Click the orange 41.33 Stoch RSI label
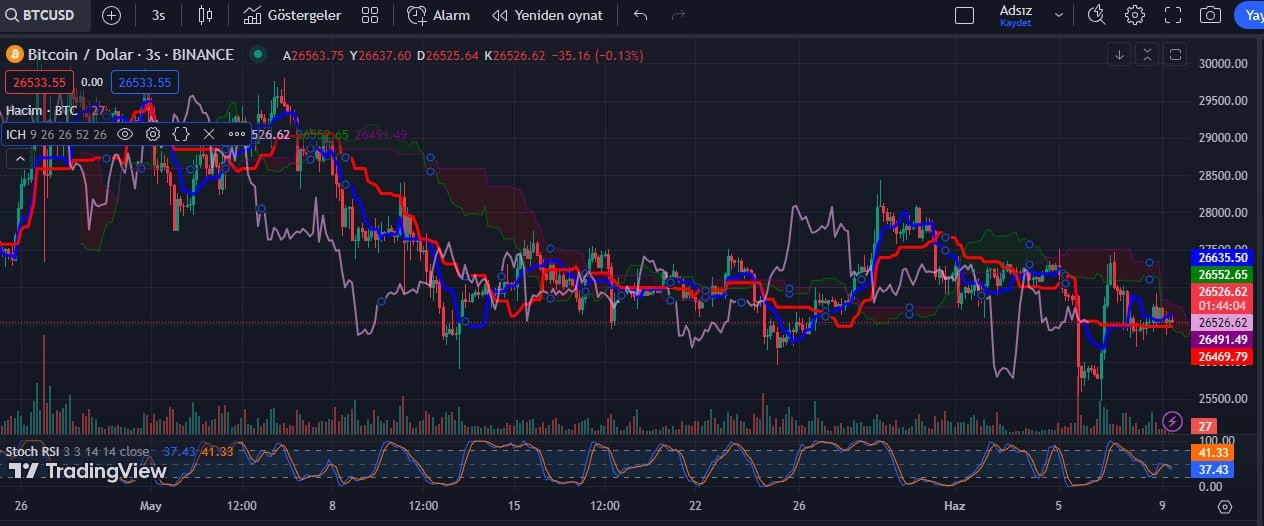This screenshot has width=1264, height=526. (1213, 453)
